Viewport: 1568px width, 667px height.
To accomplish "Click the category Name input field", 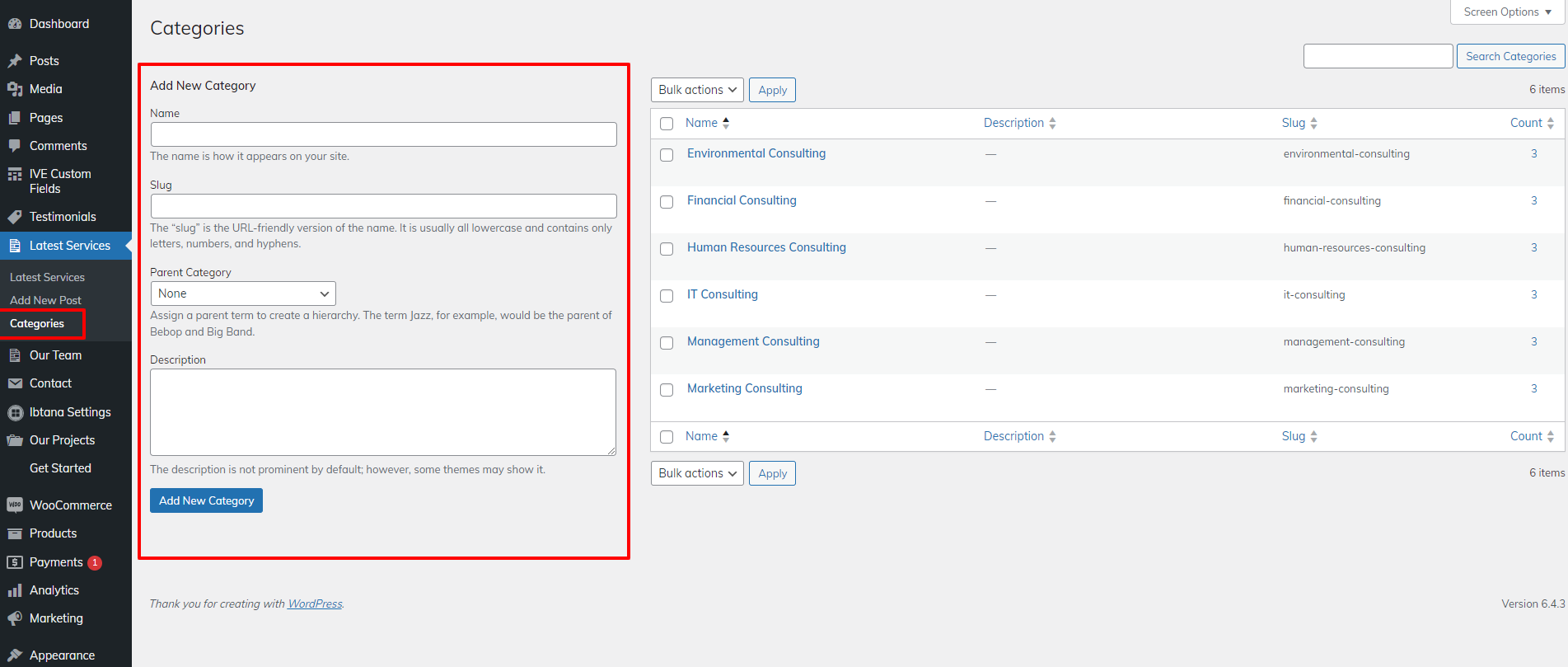I will click(383, 134).
